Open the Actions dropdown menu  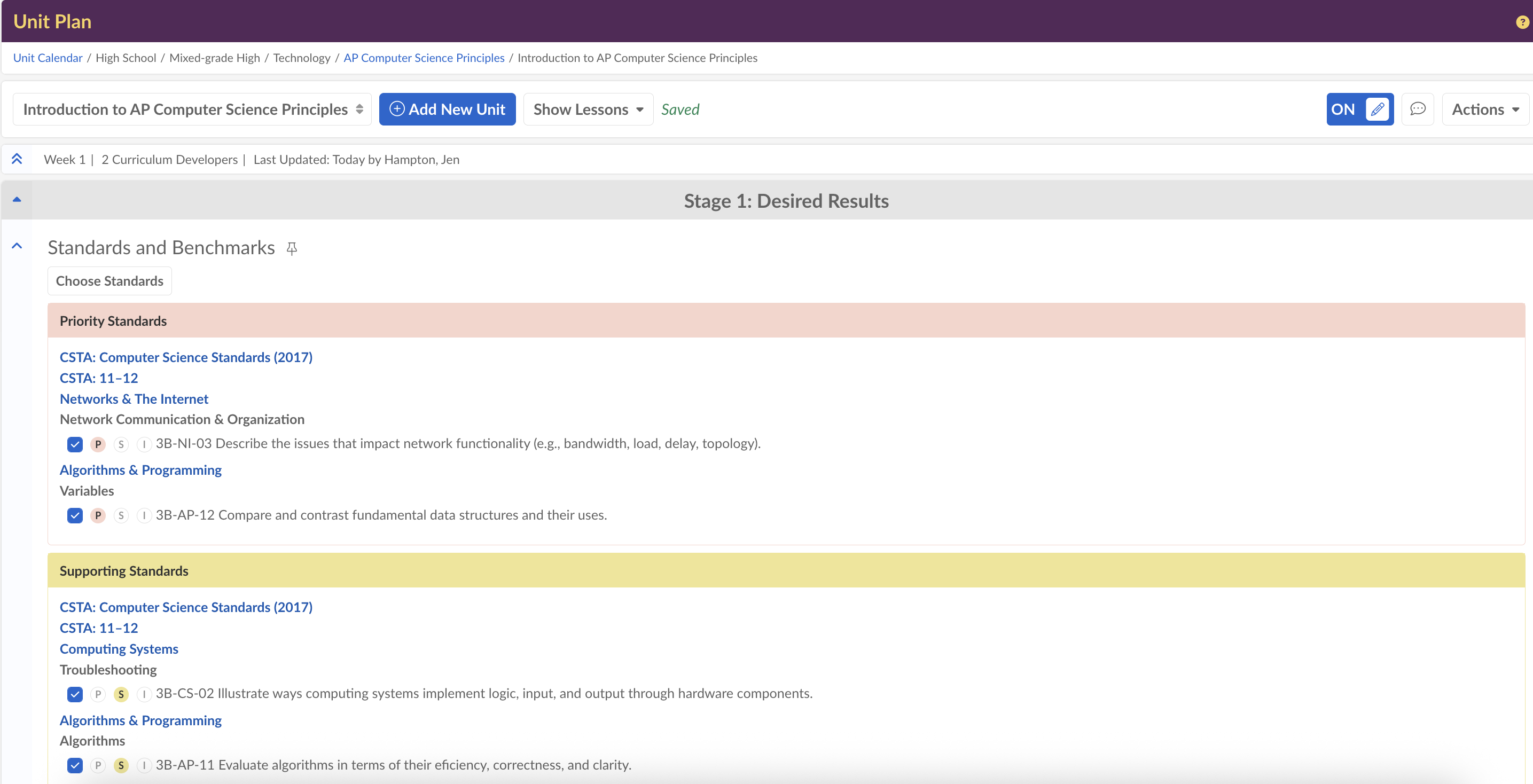coord(1485,109)
